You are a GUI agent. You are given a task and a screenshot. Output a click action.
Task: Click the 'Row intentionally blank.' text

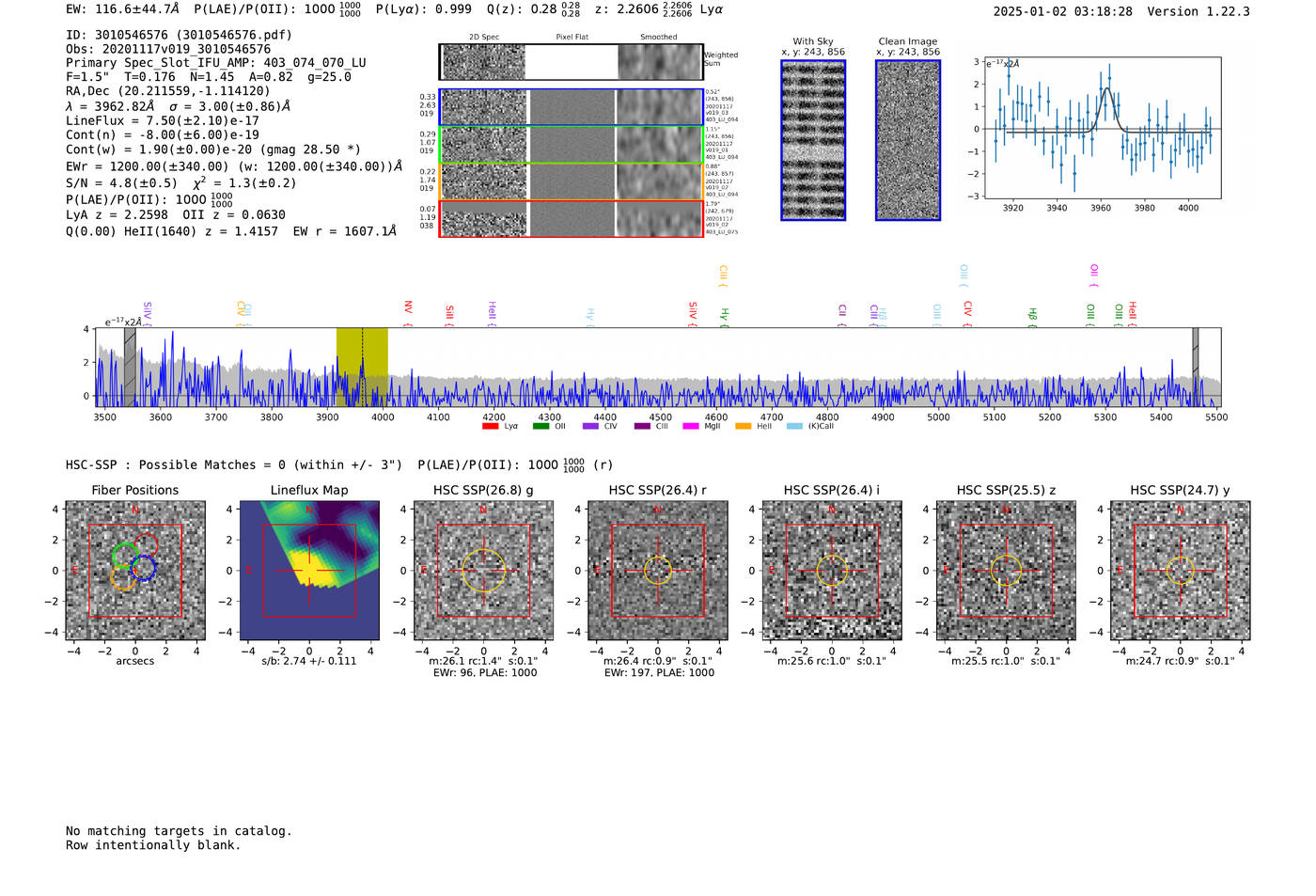(153, 845)
